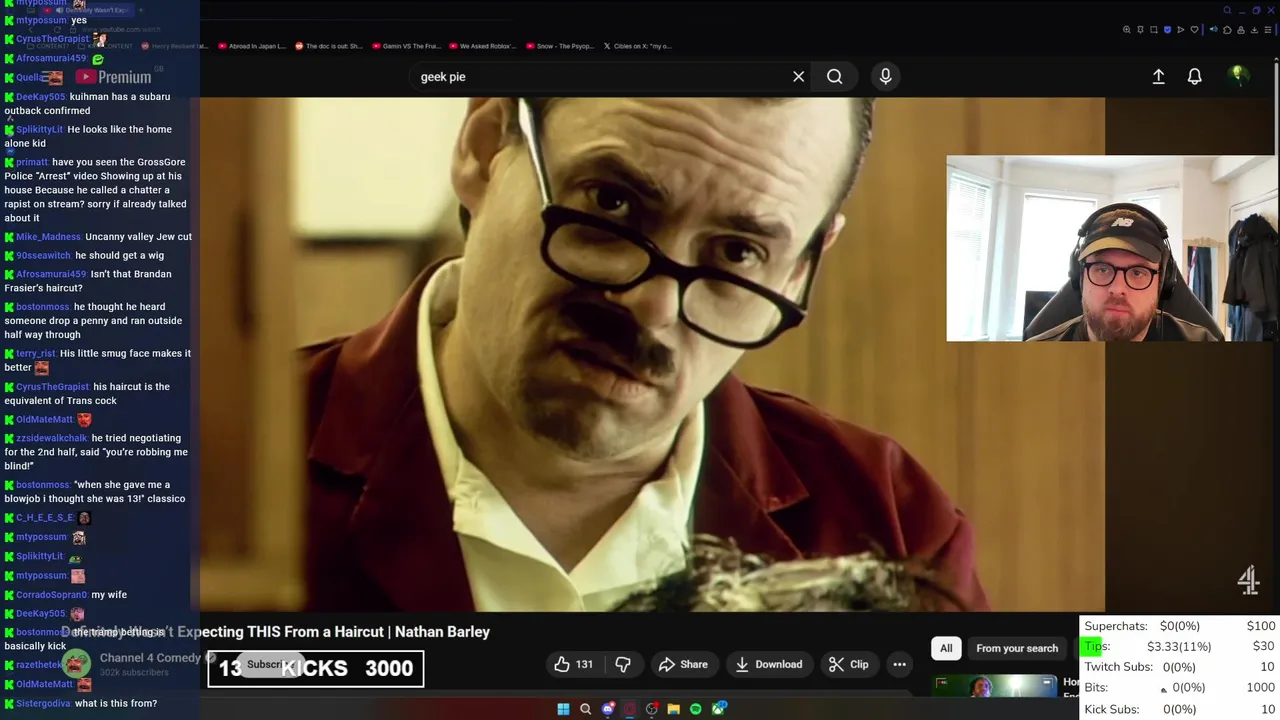Image resolution: width=1280 pixels, height=720 pixels.
Task: Switch to 'Snow - The Psycop...' tab
Action: pos(559,46)
